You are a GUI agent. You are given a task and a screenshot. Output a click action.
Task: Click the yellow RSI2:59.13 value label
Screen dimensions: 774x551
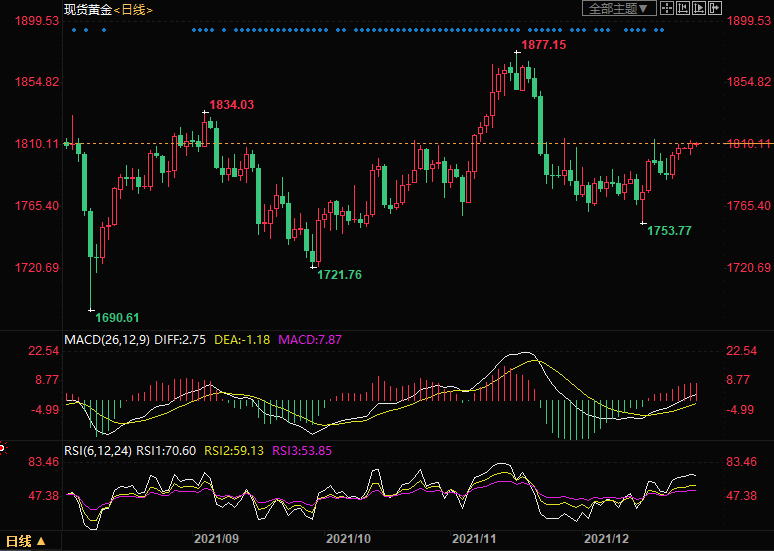[234, 451]
